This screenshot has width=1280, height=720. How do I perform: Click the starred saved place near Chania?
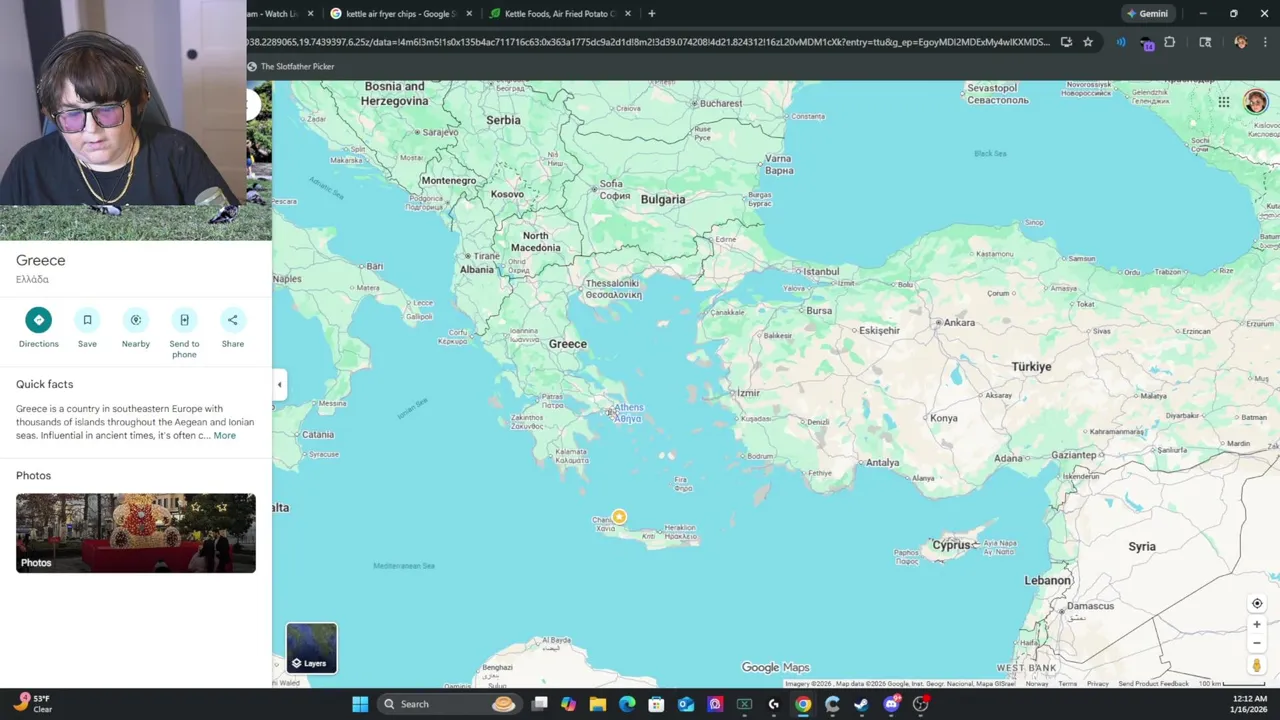tap(619, 517)
